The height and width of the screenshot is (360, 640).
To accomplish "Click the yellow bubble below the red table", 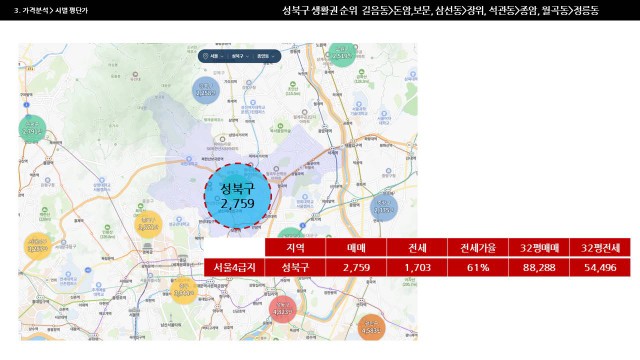I will click(x=184, y=290).
